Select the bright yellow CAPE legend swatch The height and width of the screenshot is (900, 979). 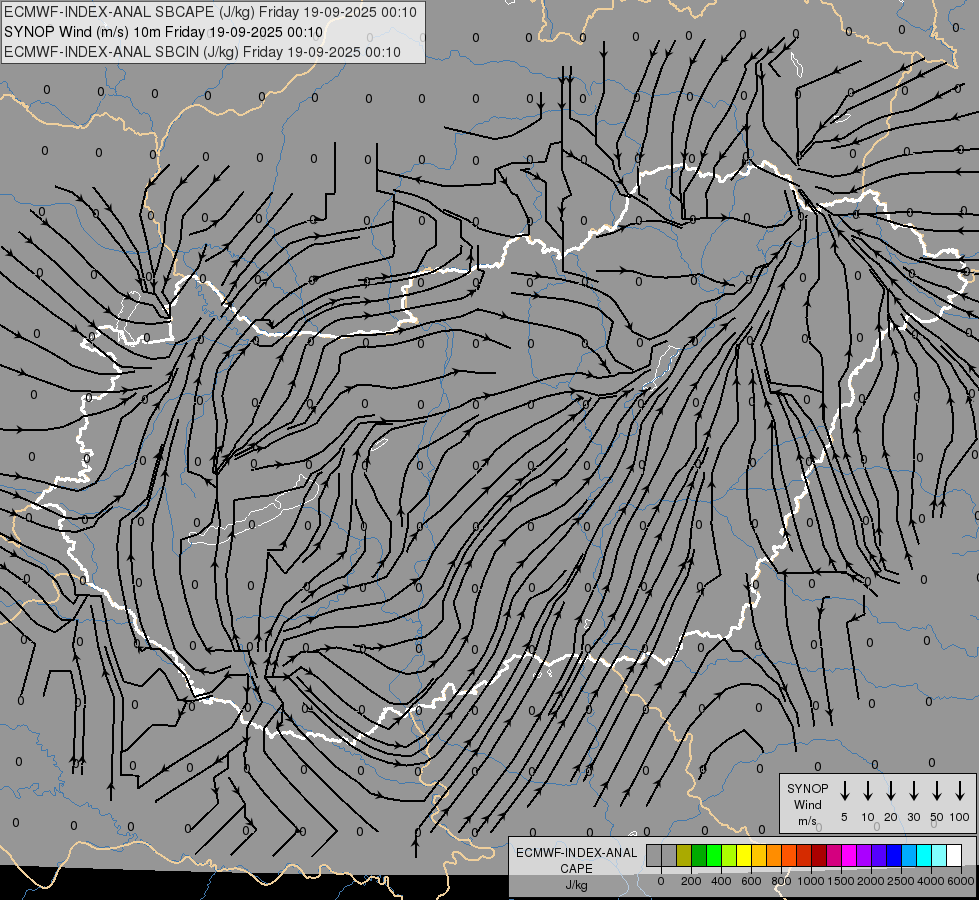click(x=744, y=855)
